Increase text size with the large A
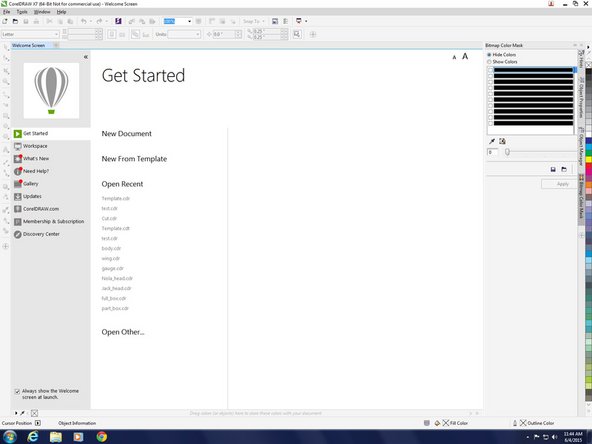The width and height of the screenshot is (592, 444). [x=465, y=56]
